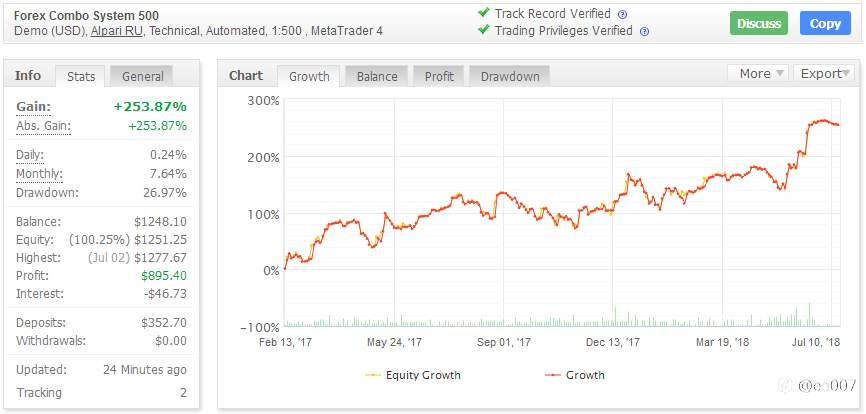This screenshot has width=866, height=414.
Task: Click help icon beside Track Record Verified
Action: [x=622, y=15]
